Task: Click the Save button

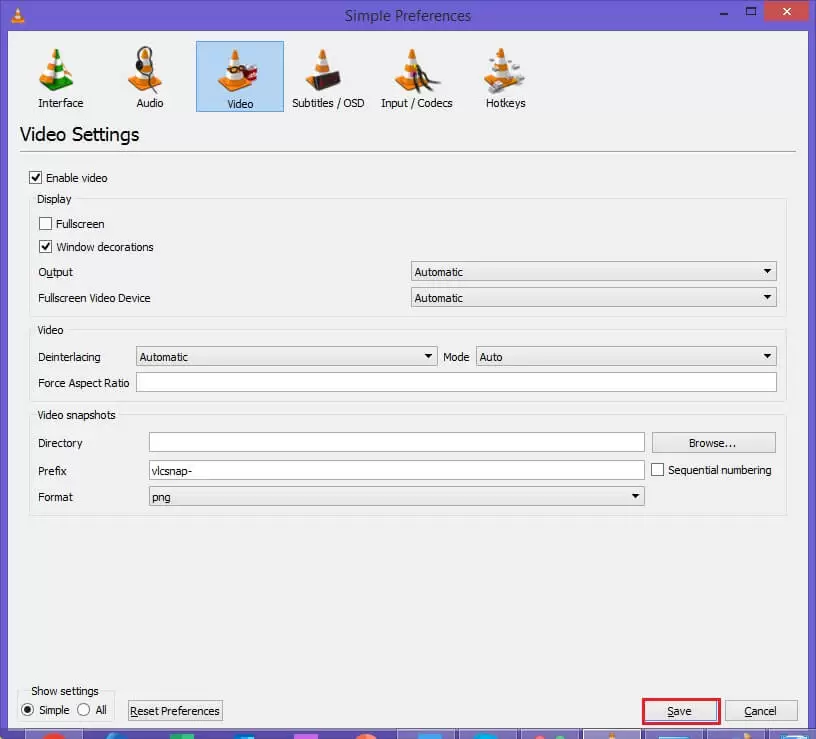Action: (681, 711)
